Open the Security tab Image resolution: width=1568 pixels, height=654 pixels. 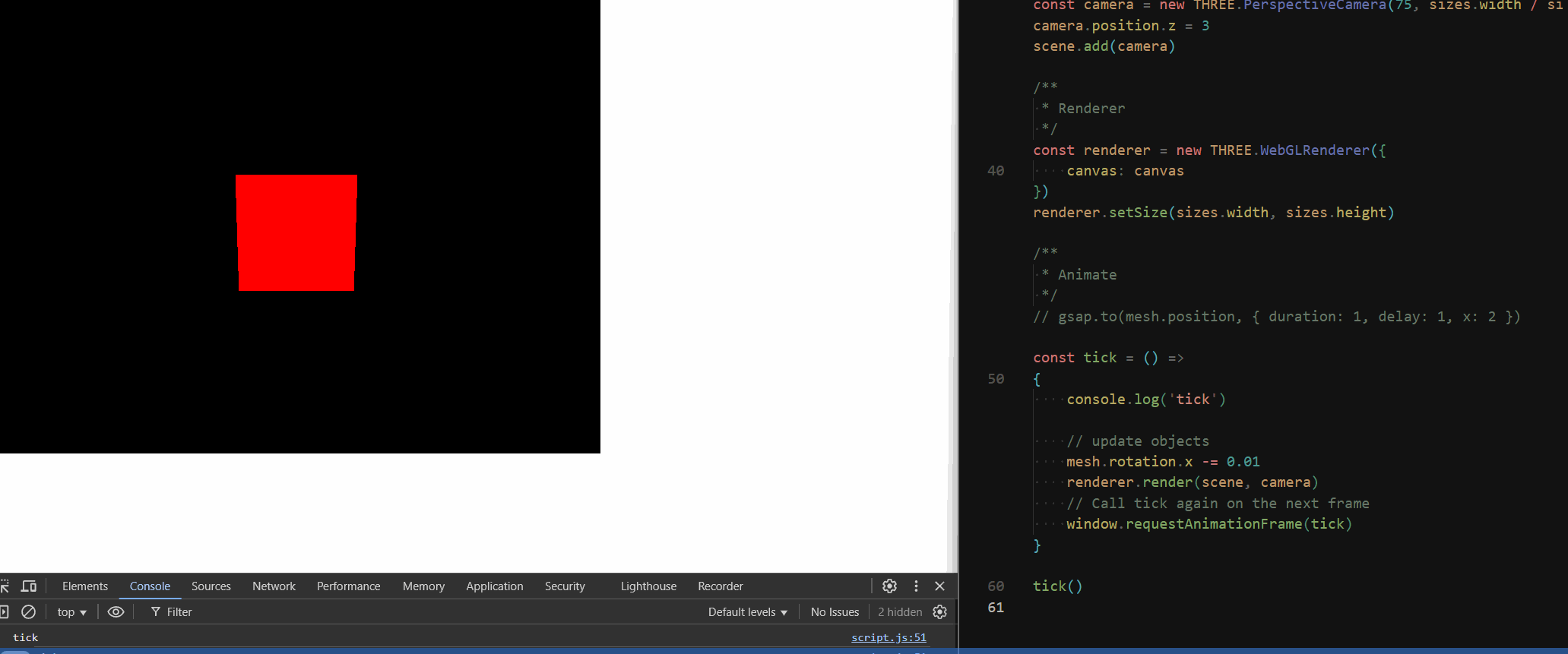coord(565,586)
